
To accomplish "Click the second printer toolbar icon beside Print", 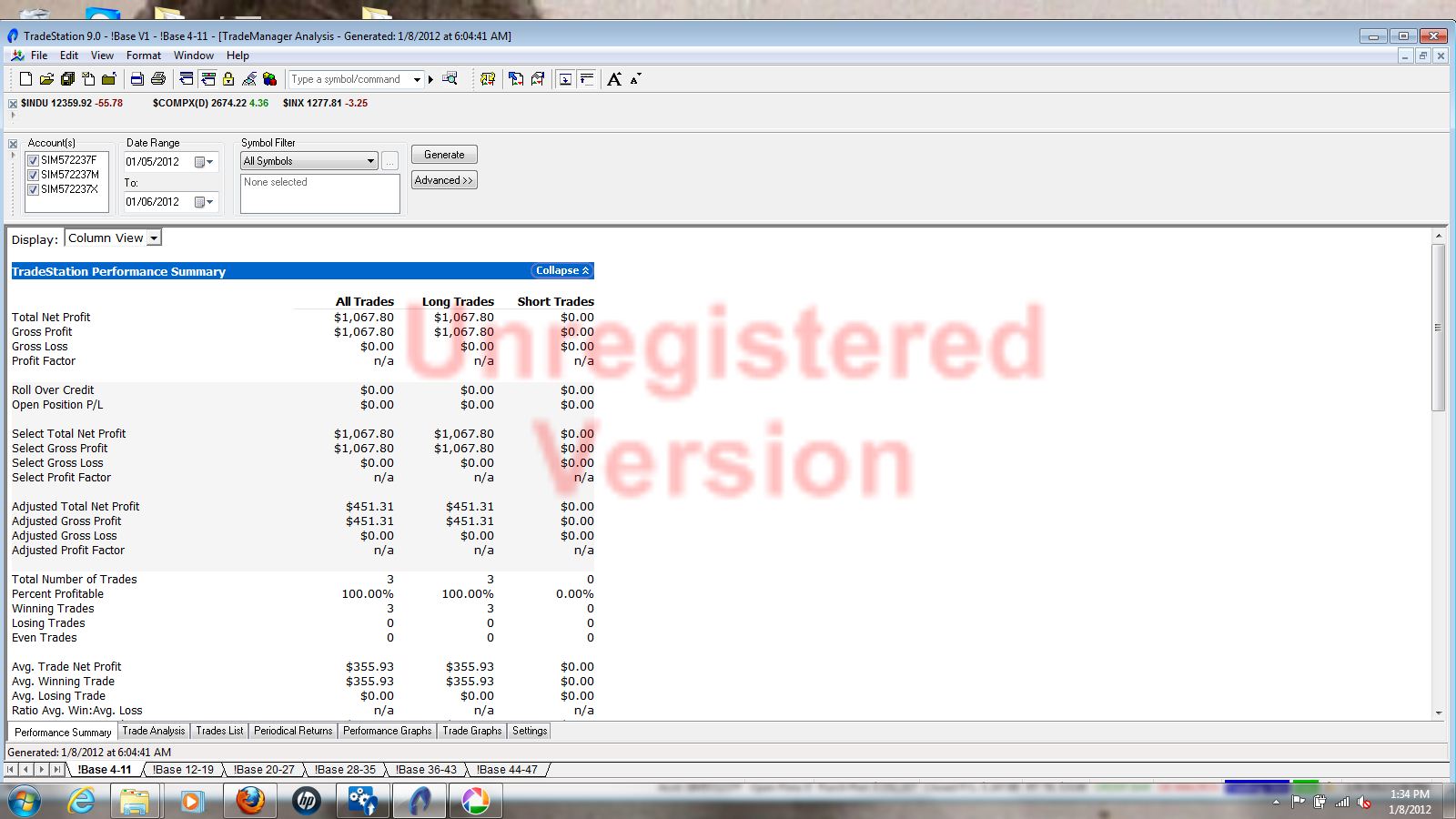I will pyautogui.click(x=158, y=79).
